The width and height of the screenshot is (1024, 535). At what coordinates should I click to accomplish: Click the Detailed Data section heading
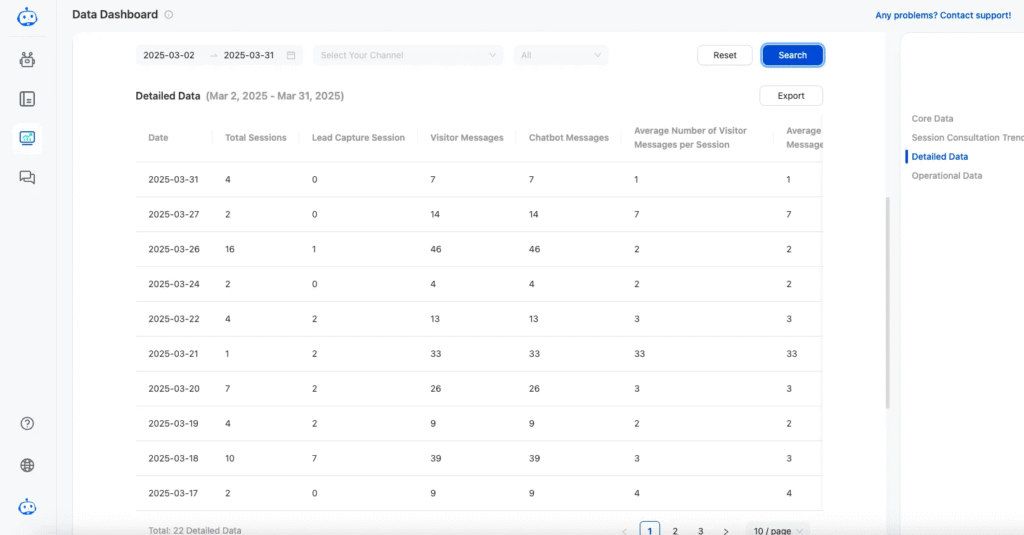point(168,96)
